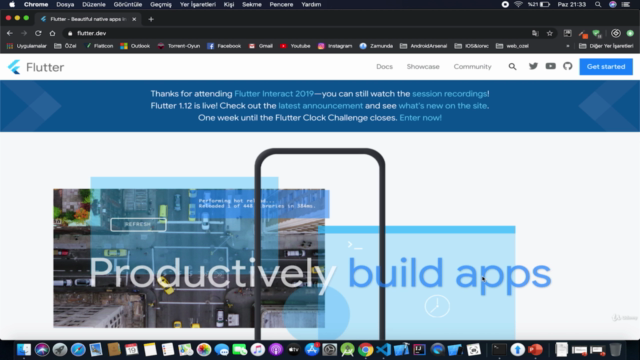Open the Sekme menu
Screen dimensions: 640x360
[x=252, y=4]
